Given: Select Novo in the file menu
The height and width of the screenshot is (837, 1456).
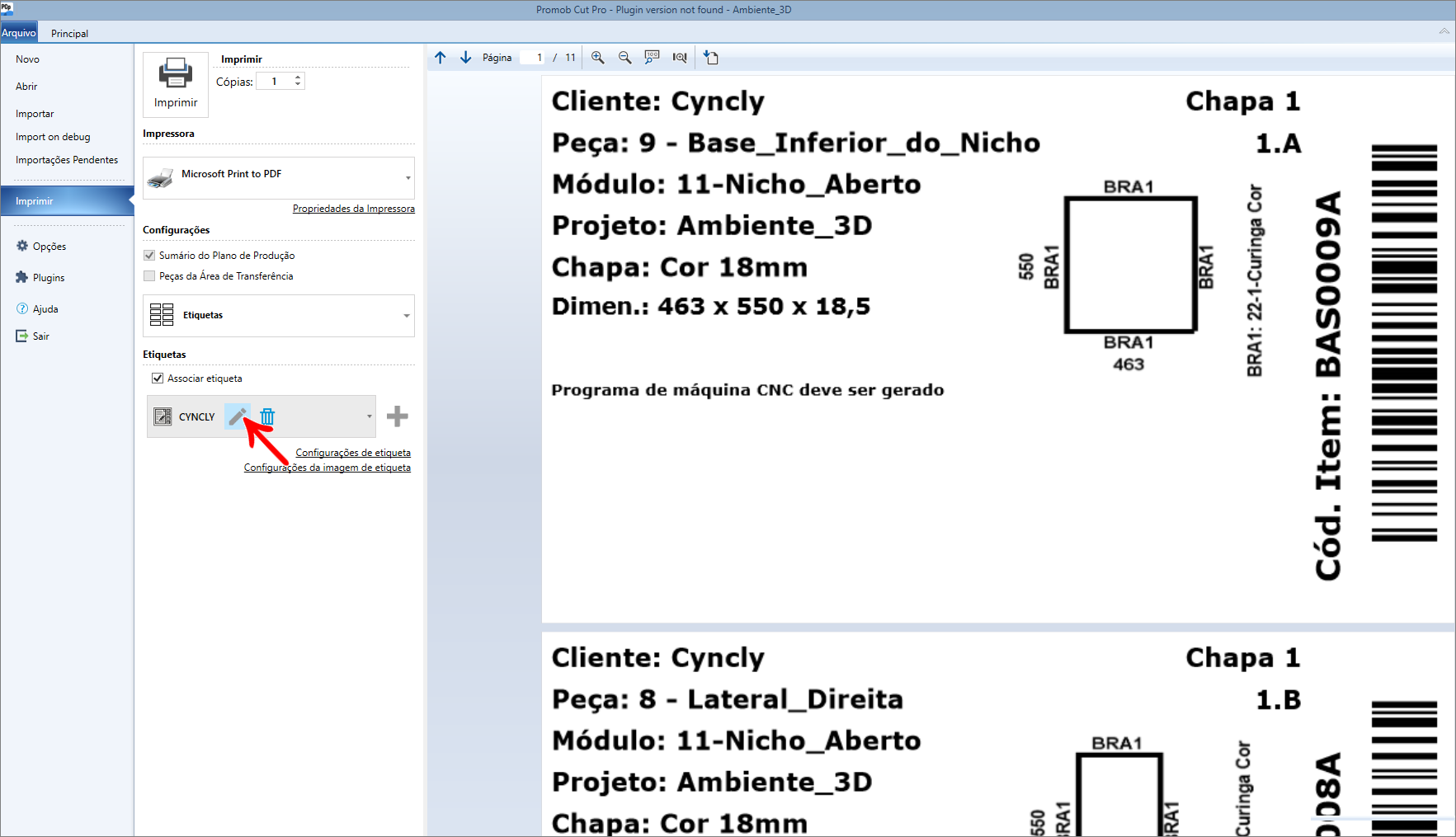Looking at the screenshot, I should pos(27,59).
